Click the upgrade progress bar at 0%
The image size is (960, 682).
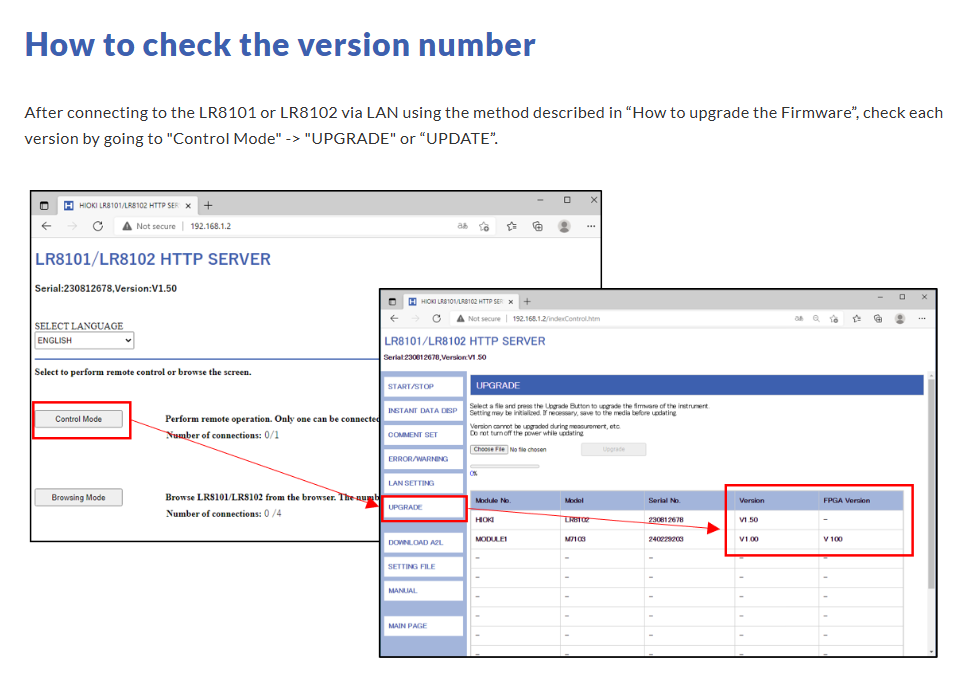tap(504, 467)
